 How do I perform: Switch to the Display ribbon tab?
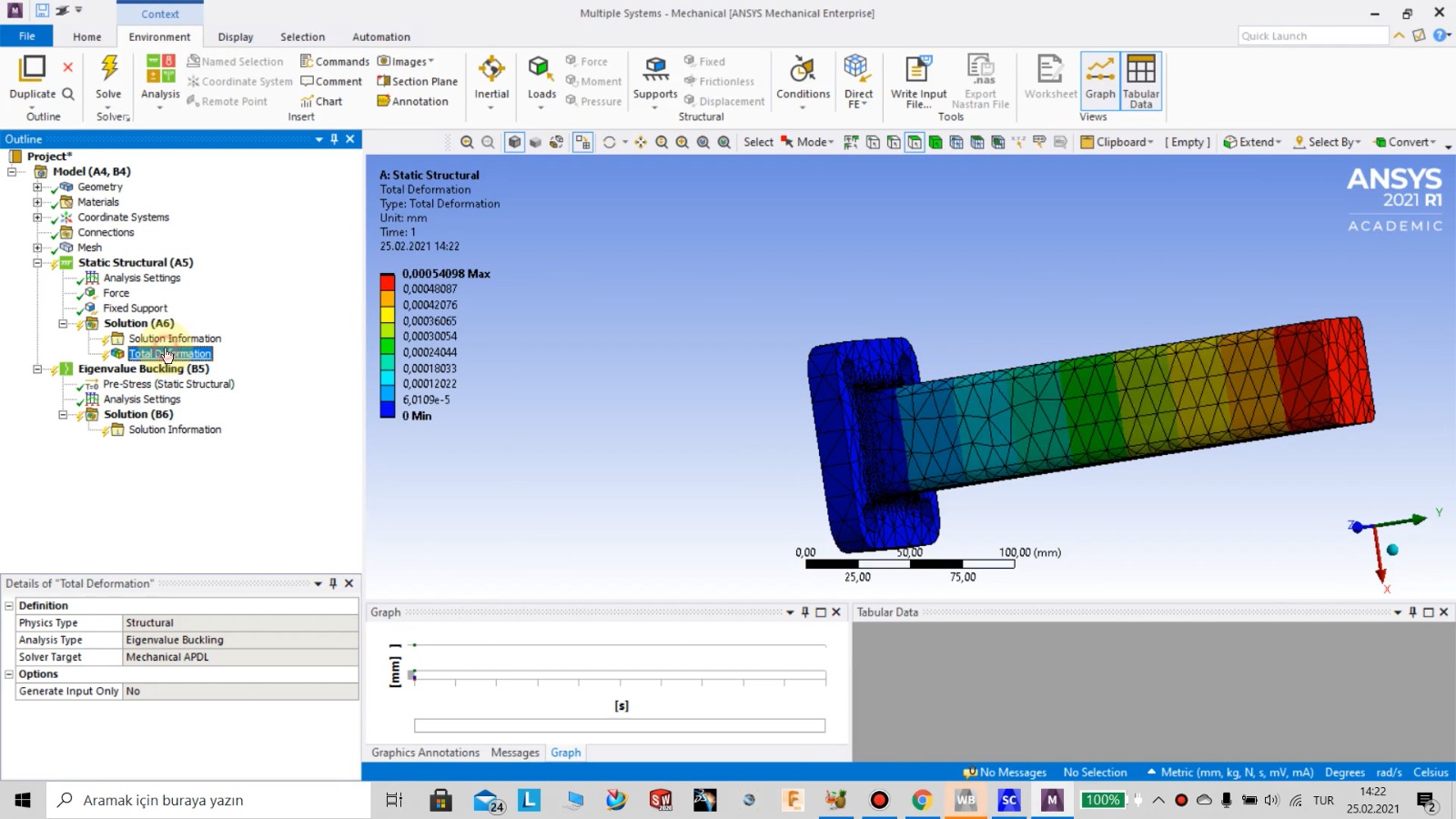(x=236, y=36)
